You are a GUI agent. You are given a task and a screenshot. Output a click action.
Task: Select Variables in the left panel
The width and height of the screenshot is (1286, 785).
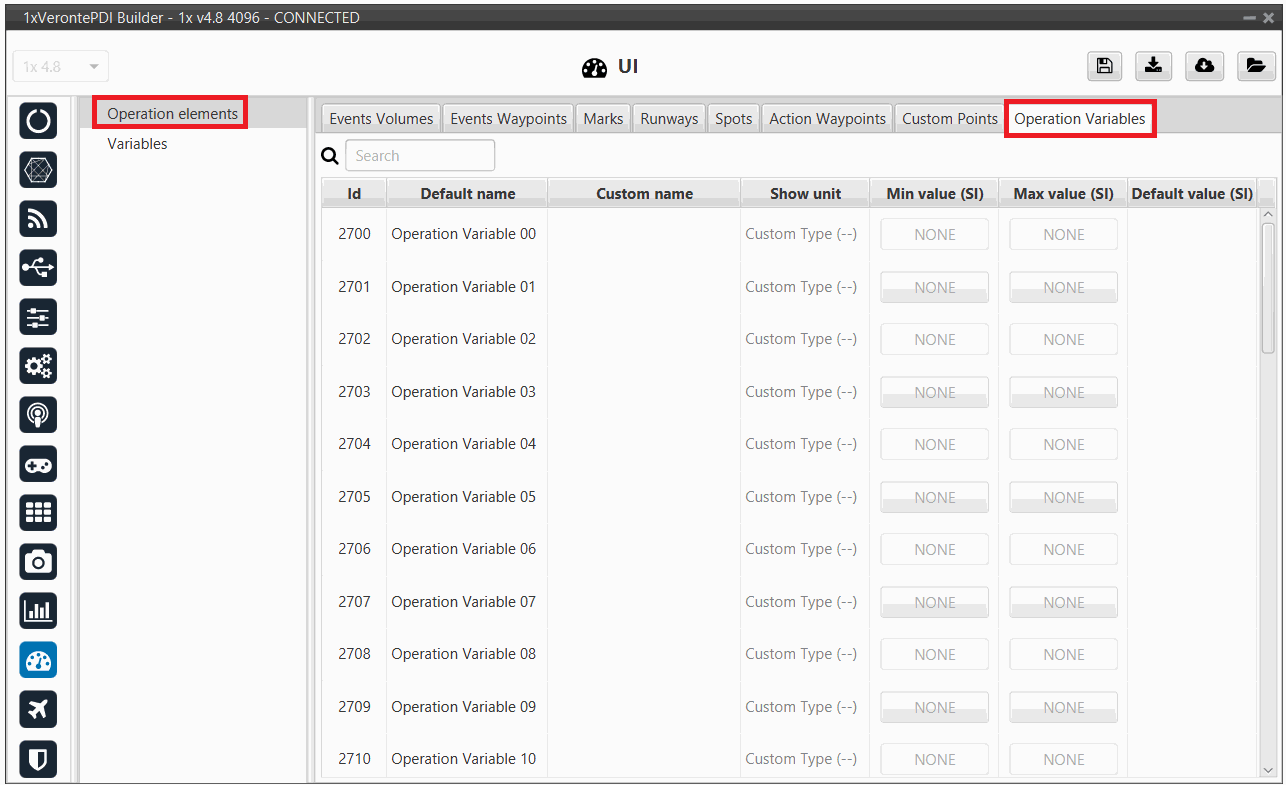[137, 144]
